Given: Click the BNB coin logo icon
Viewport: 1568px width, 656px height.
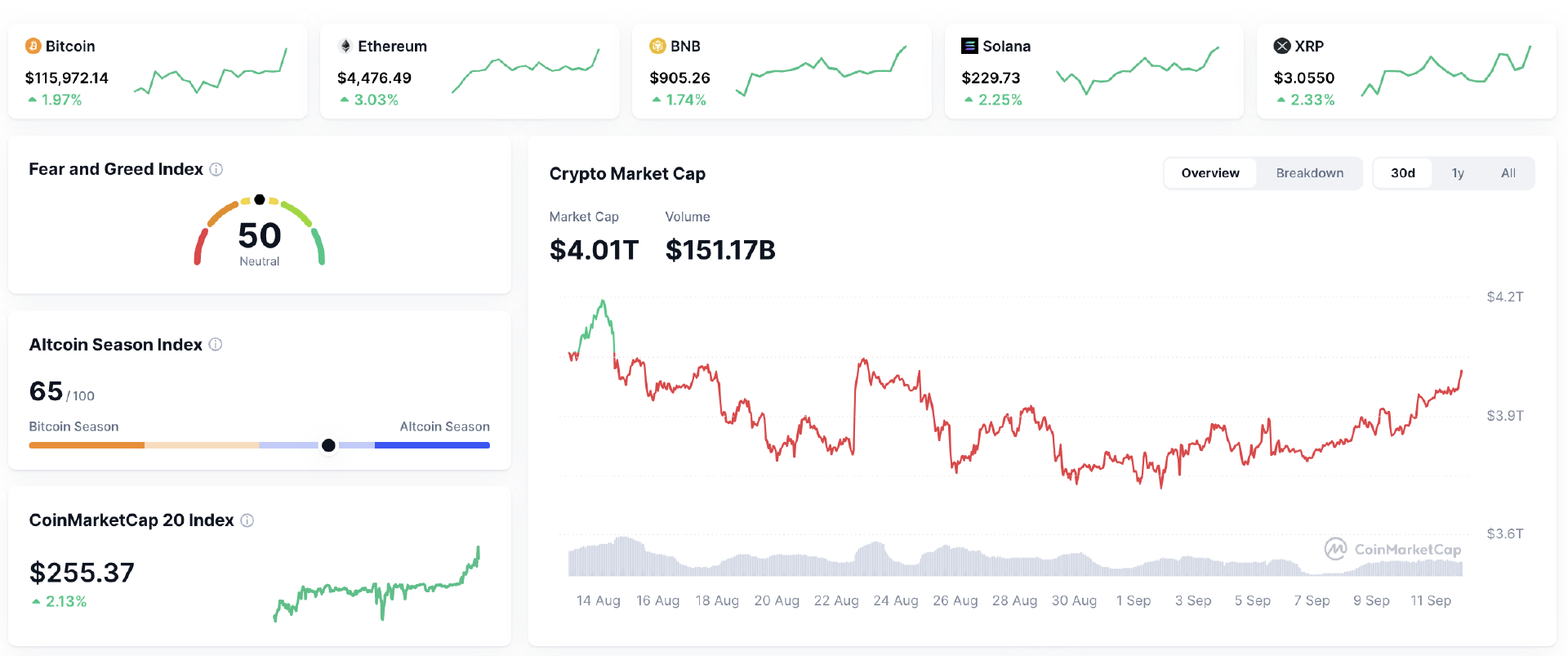Looking at the screenshot, I should tap(657, 46).
